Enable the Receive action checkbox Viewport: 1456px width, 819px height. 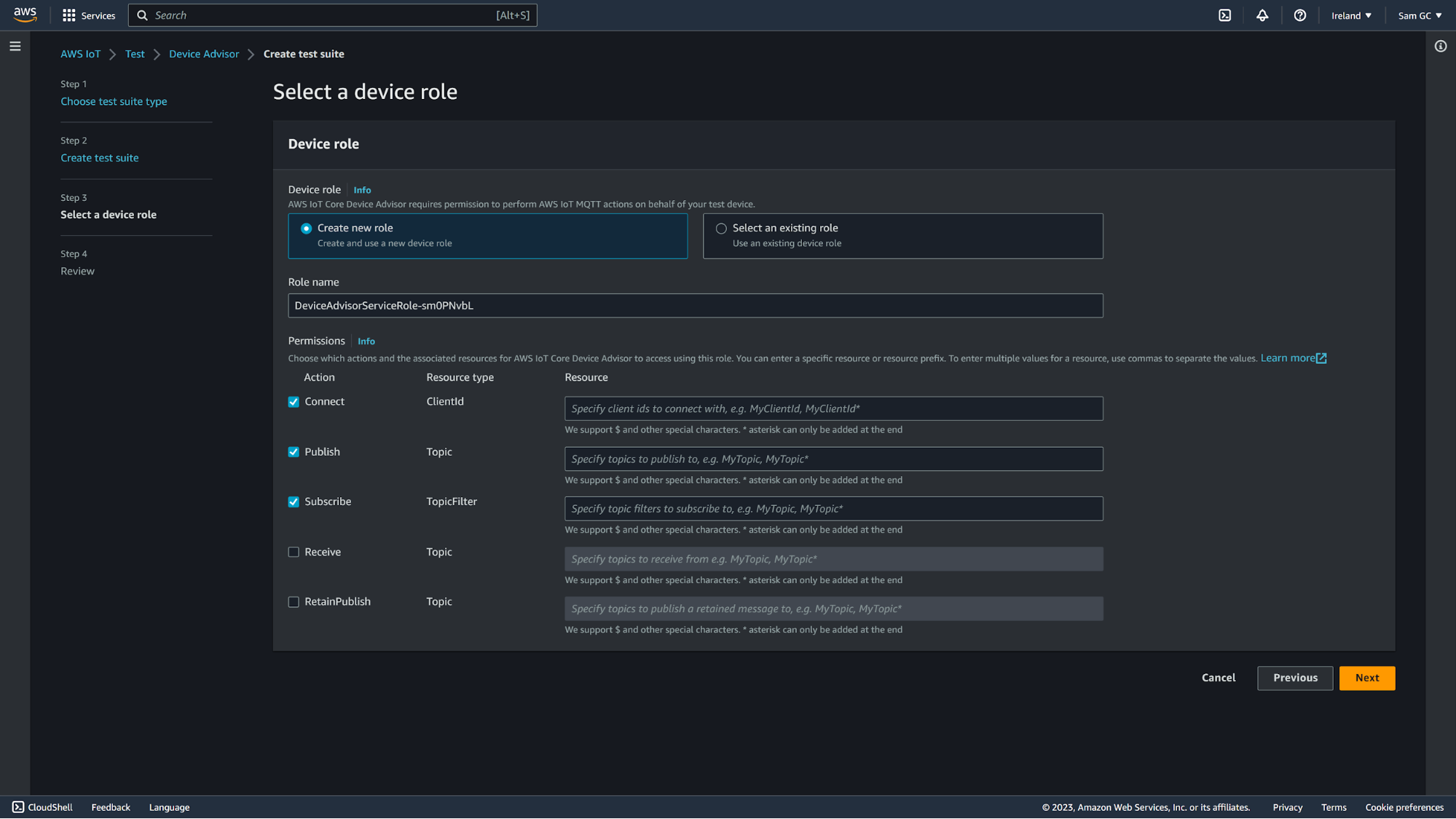click(x=294, y=552)
